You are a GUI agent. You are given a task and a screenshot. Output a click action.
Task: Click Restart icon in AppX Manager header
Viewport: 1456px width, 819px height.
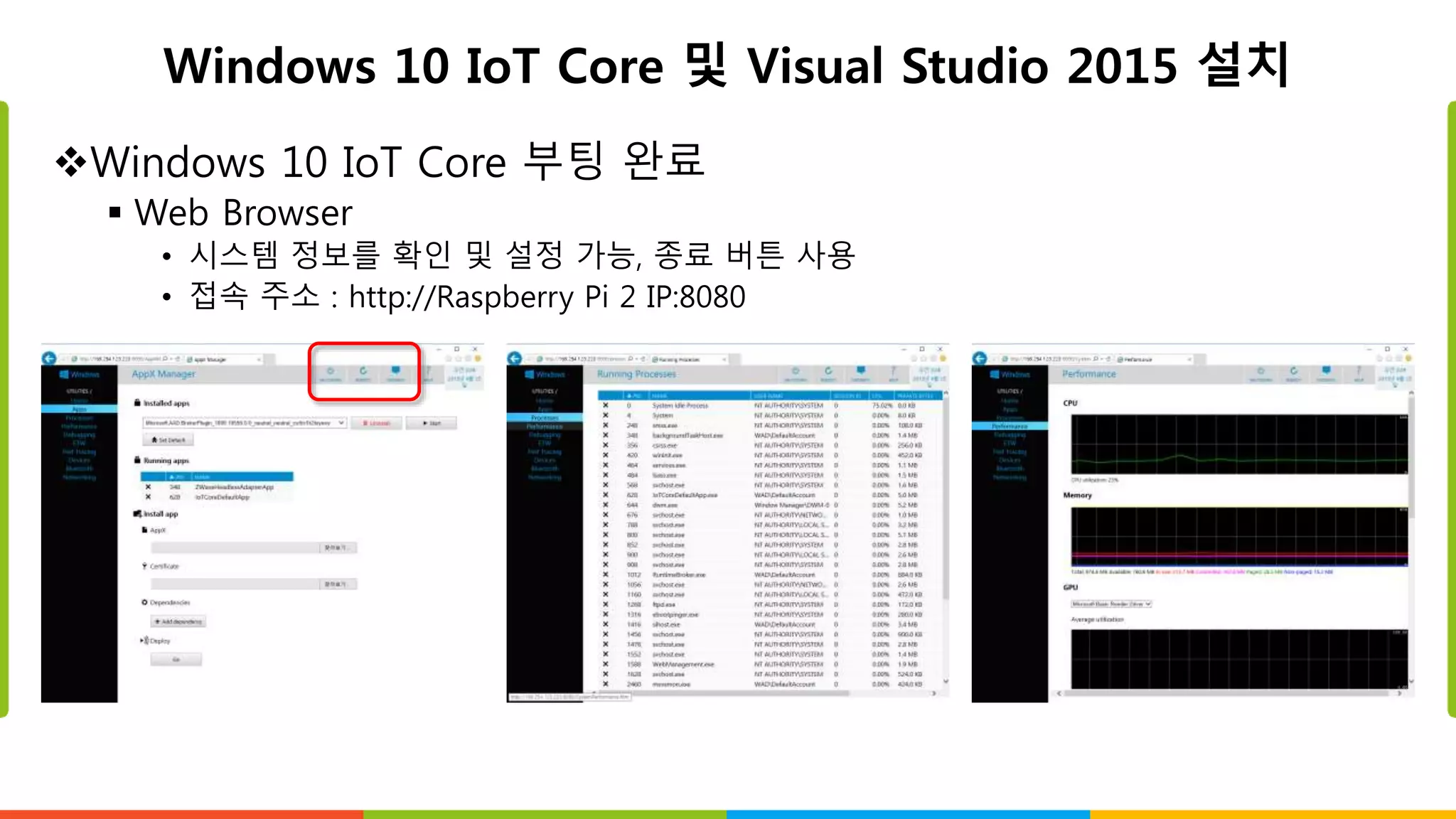[x=363, y=373]
